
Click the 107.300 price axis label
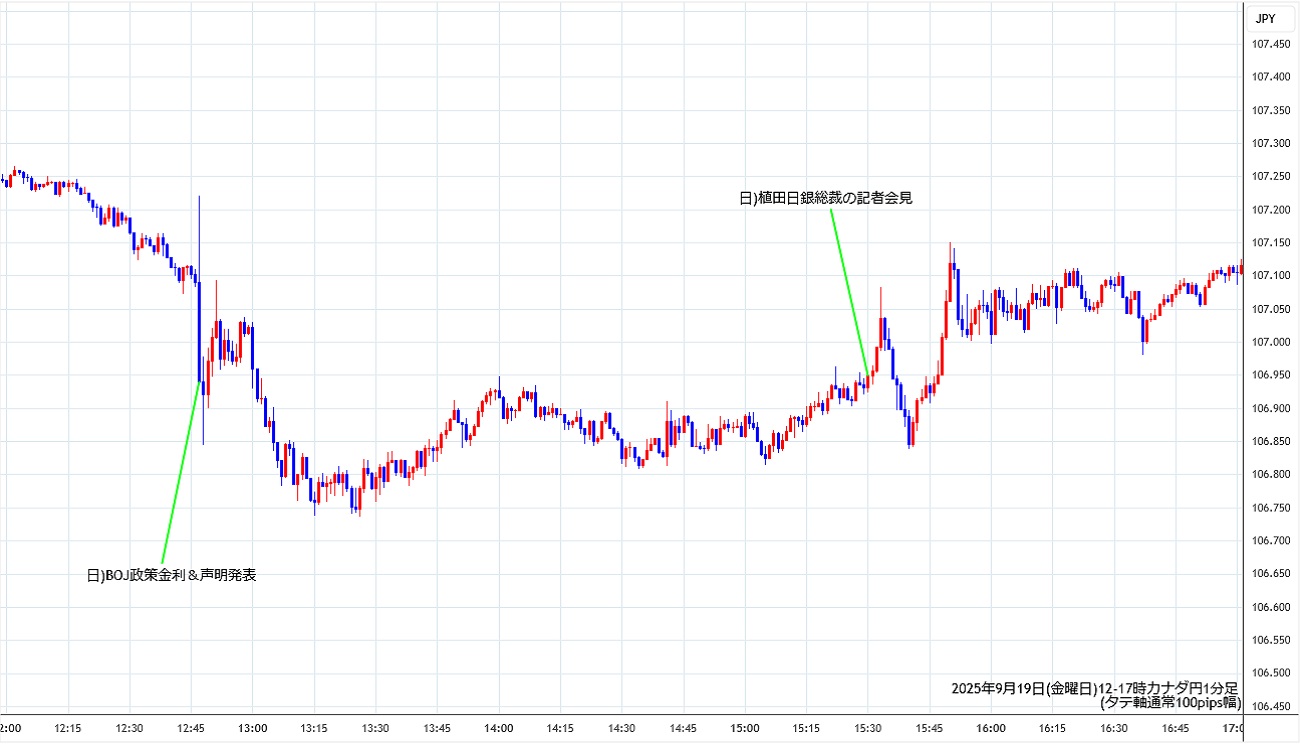pos(1271,143)
